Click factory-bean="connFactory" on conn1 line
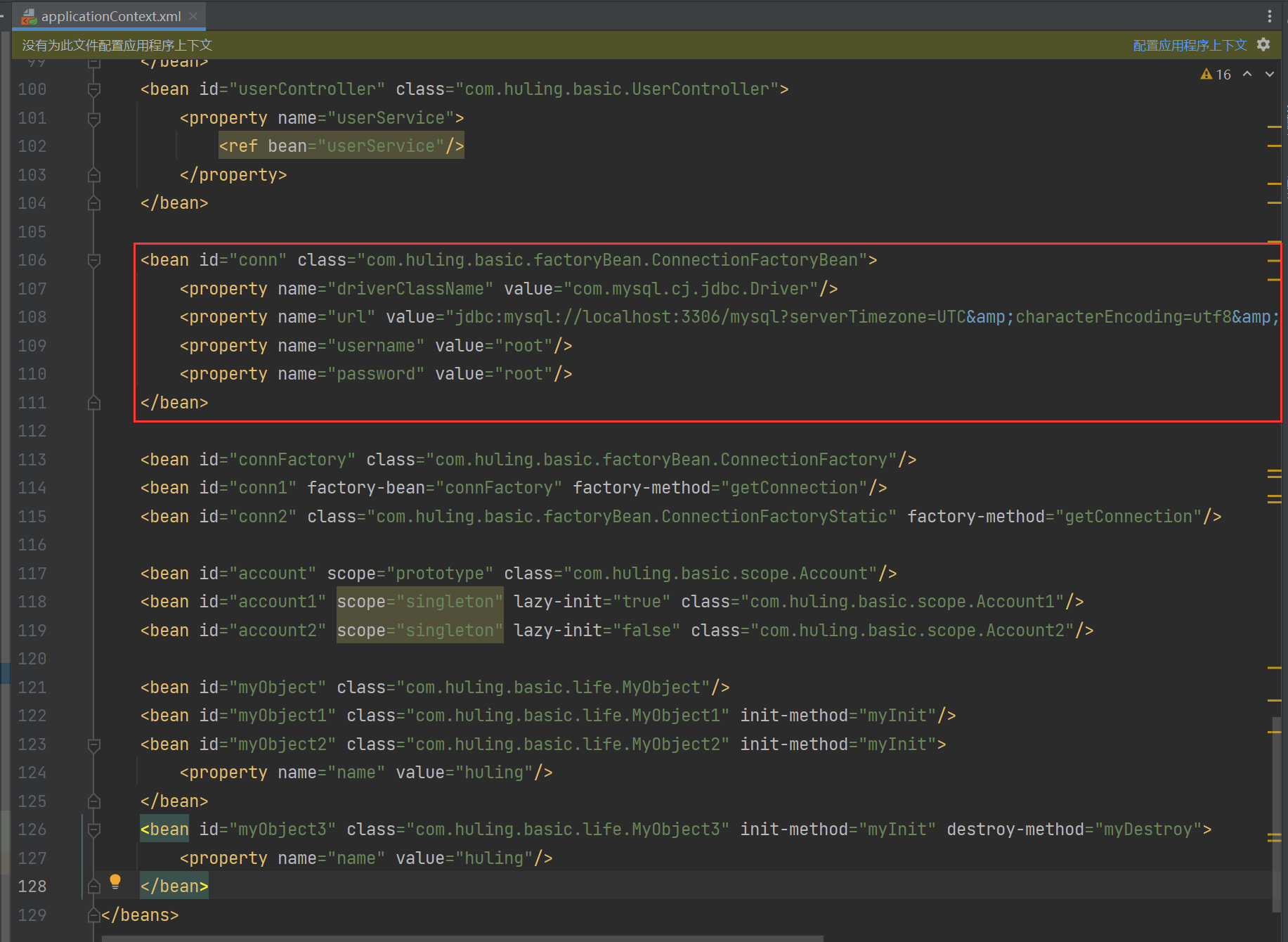This screenshot has width=1288, height=942. click(435, 488)
